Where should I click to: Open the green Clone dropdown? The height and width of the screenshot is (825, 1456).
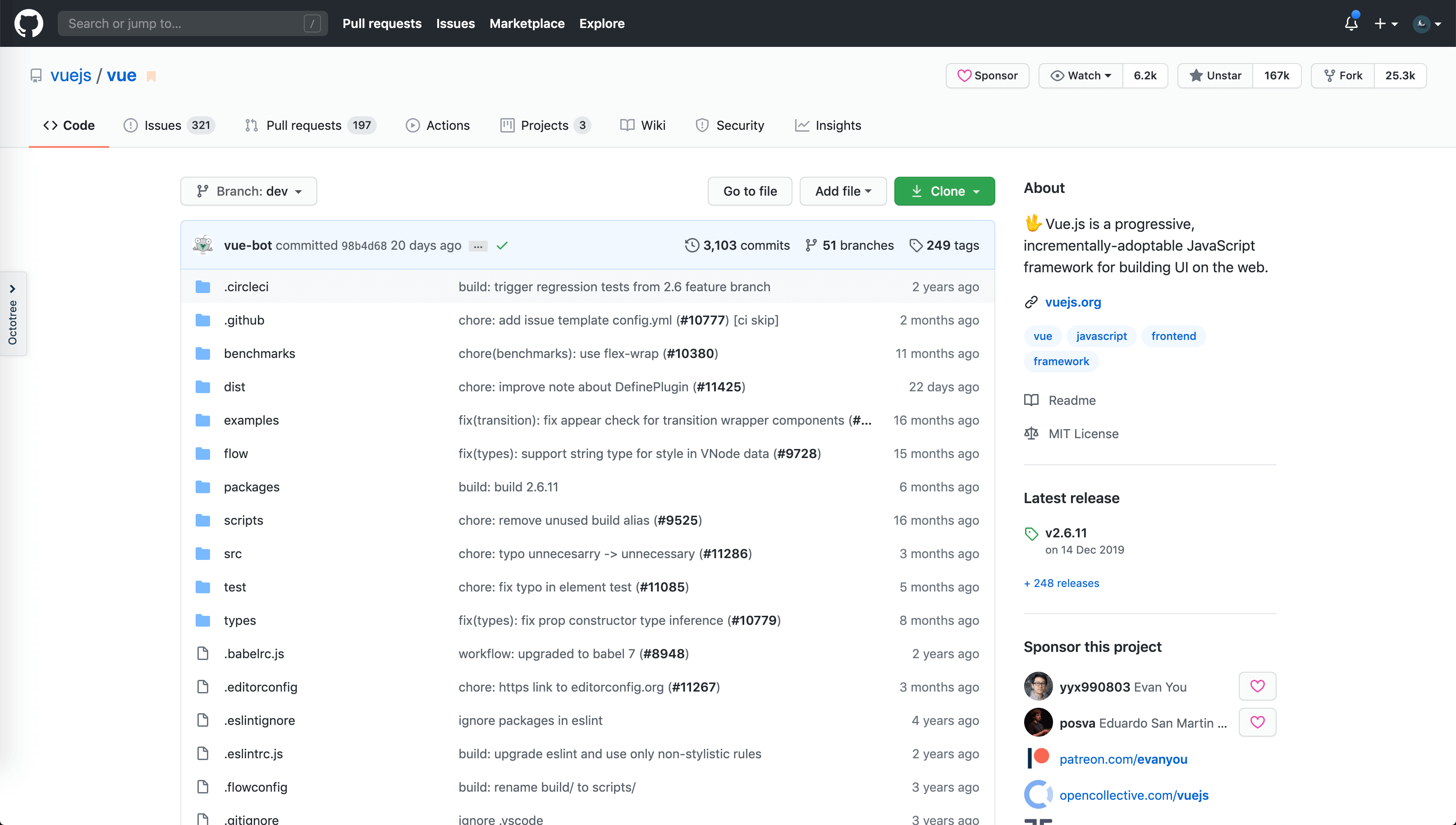(x=944, y=191)
